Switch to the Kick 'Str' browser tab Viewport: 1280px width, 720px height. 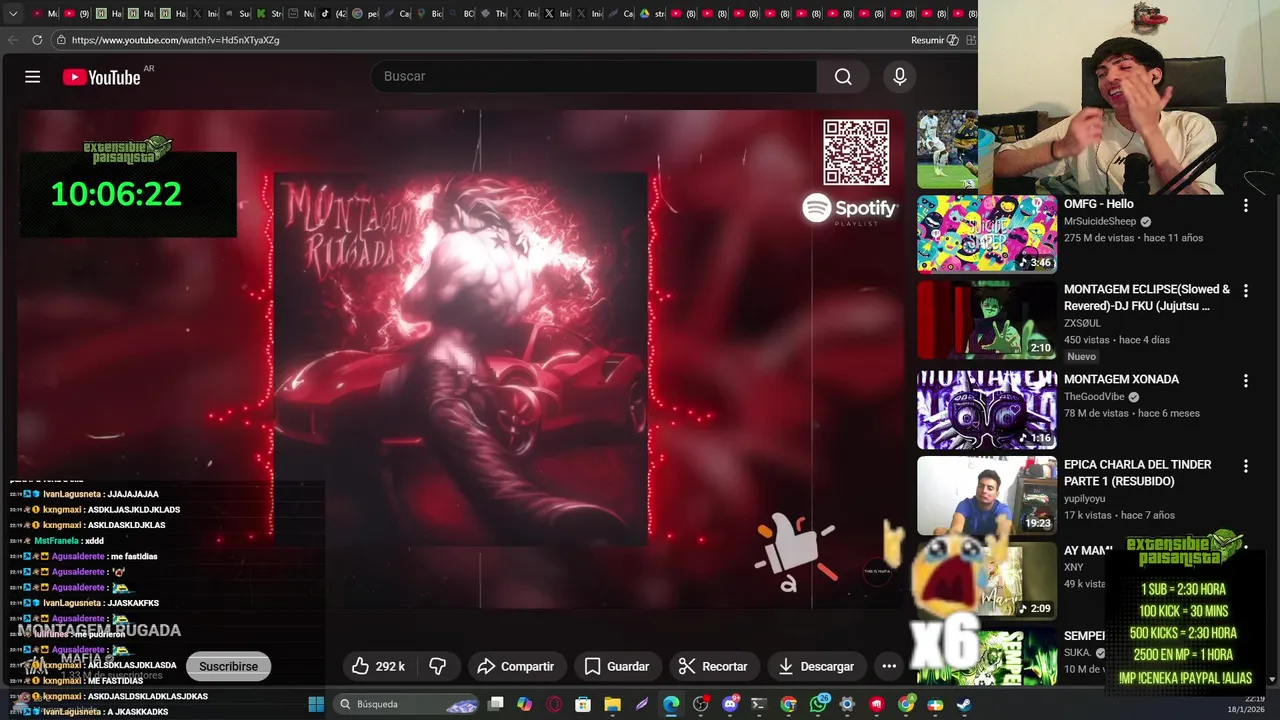tap(269, 14)
